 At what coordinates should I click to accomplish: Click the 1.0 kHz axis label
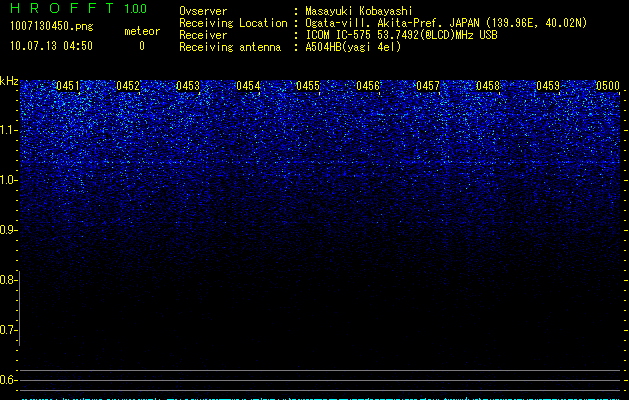click(8, 180)
